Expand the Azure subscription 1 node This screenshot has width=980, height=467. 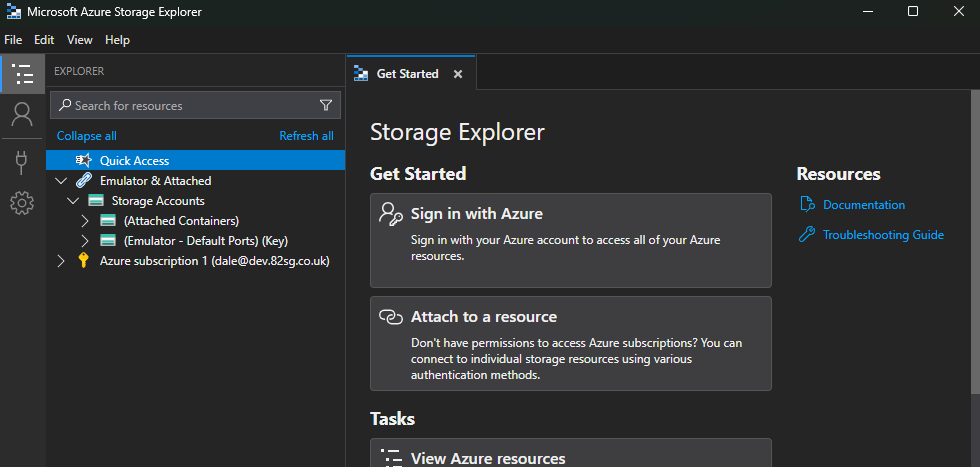pyautogui.click(x=61, y=261)
